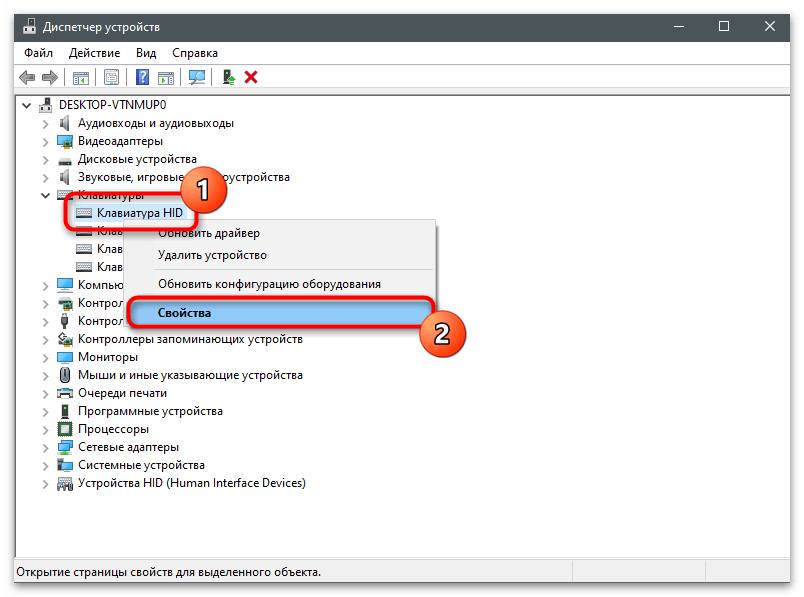Click the DESKTOP-VTNMUP0 computer icon
The height and width of the screenshot is (597, 804).
[46, 105]
